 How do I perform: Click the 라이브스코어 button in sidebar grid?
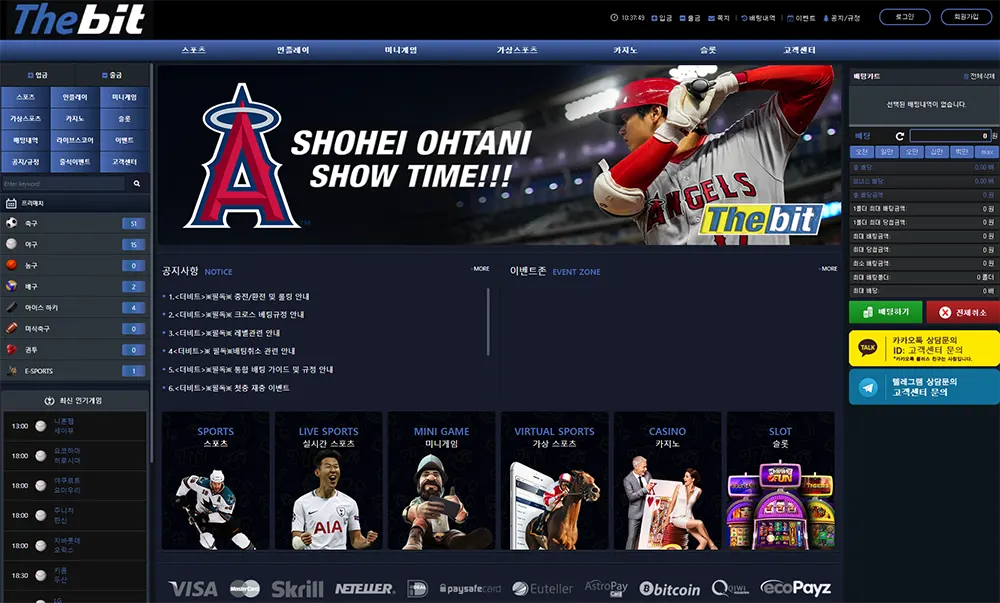tap(75, 140)
